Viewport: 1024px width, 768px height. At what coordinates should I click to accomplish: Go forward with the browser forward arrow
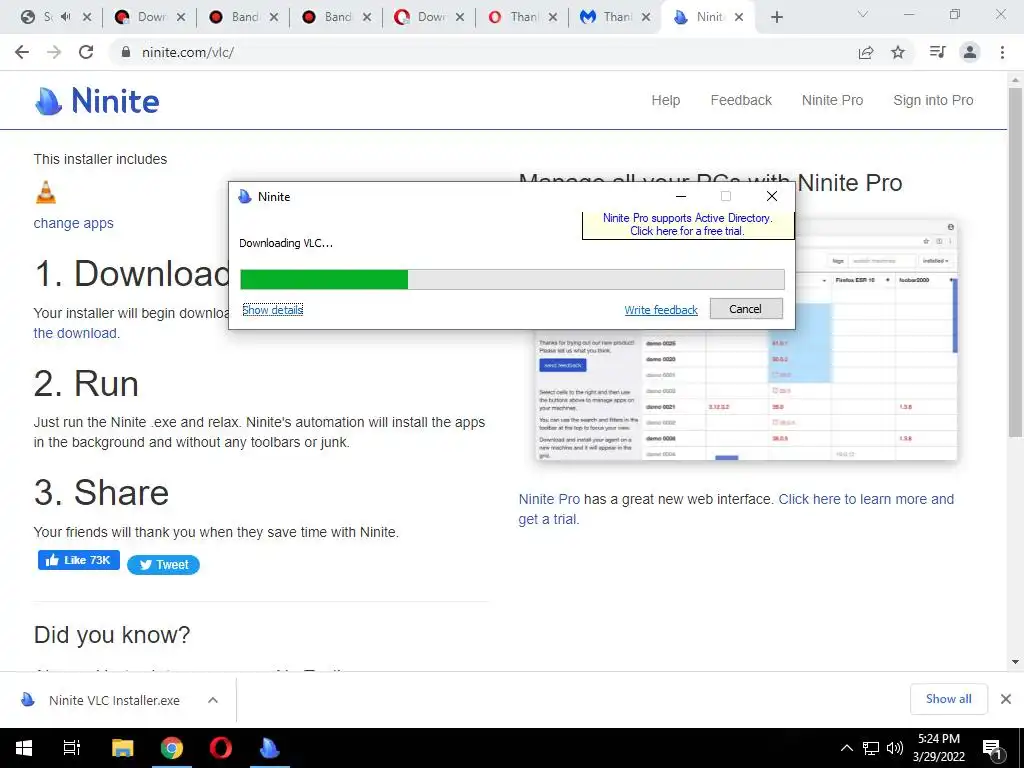point(54,52)
